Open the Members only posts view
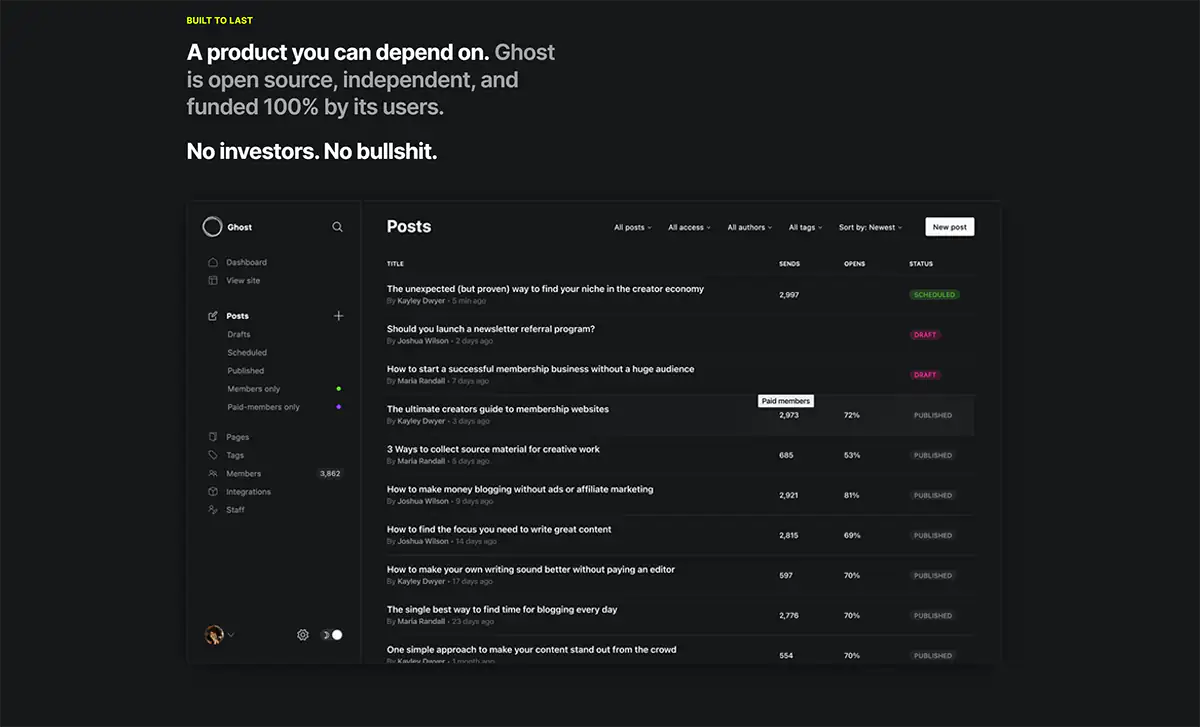The image size is (1200, 727). tap(254, 389)
